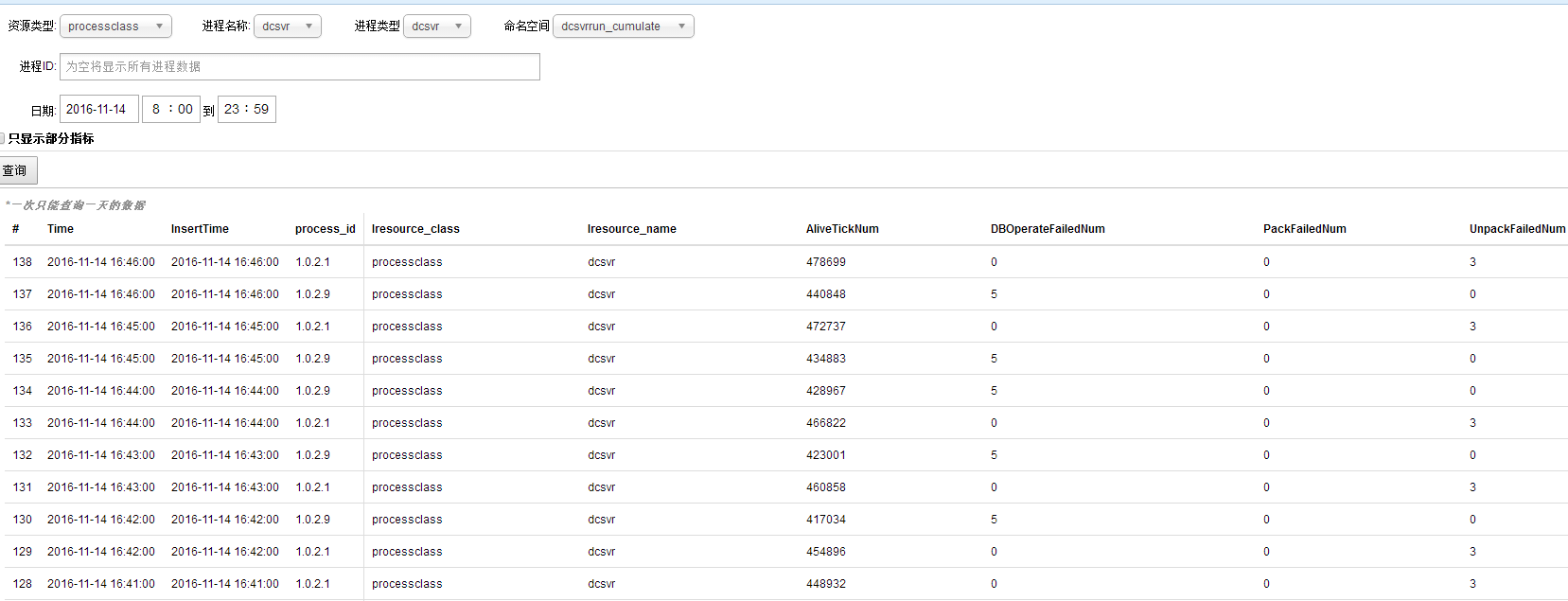Click the DBOperateFailedNum column header
Screen dimensions: 1568x601
[1048, 229]
